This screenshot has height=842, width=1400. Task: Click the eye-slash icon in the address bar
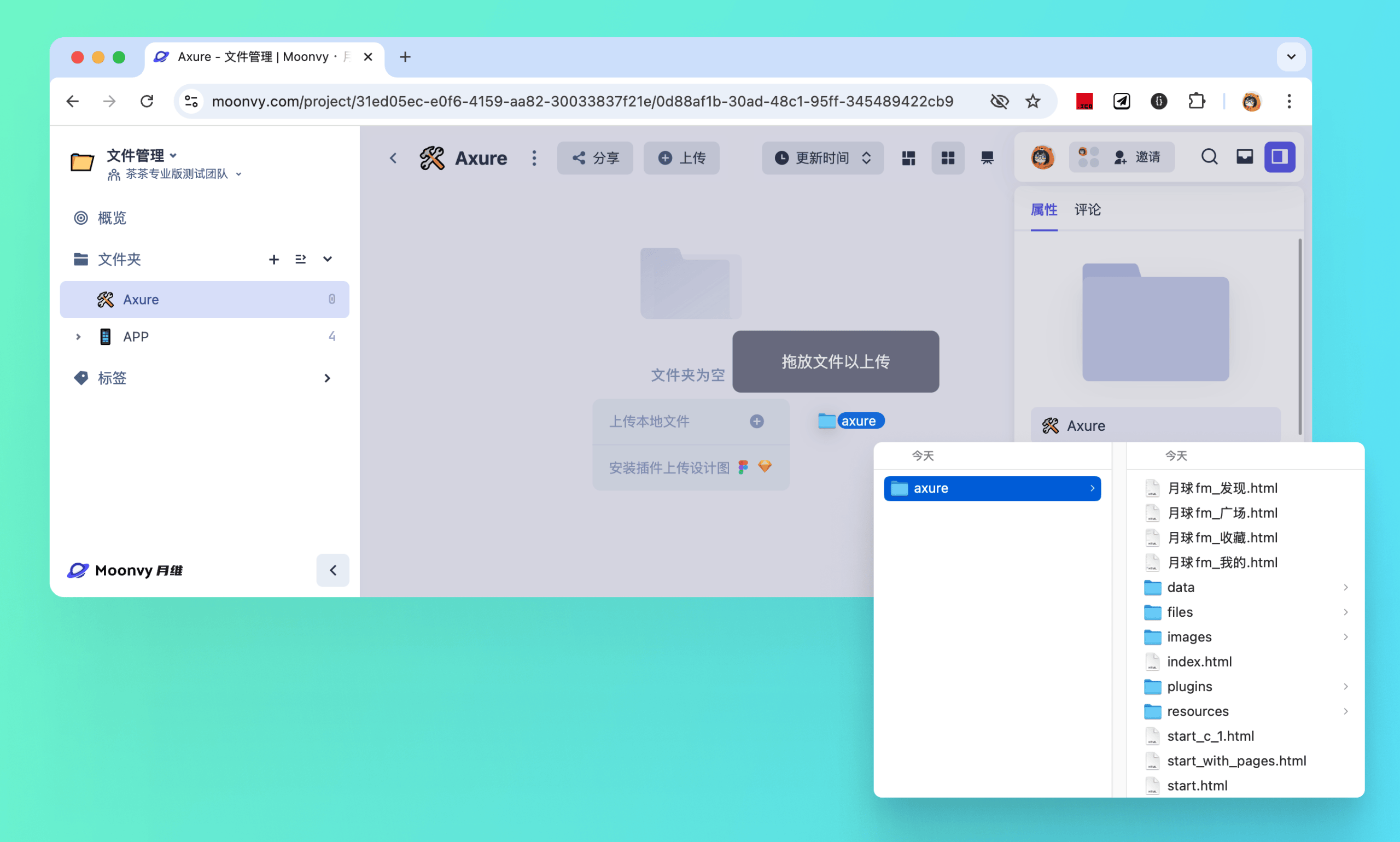tap(999, 102)
